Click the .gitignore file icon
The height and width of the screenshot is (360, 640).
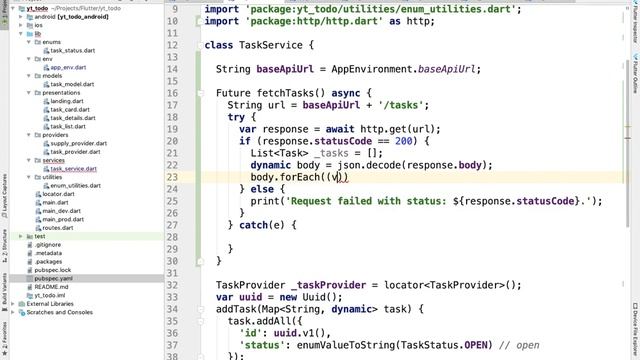[30, 244]
